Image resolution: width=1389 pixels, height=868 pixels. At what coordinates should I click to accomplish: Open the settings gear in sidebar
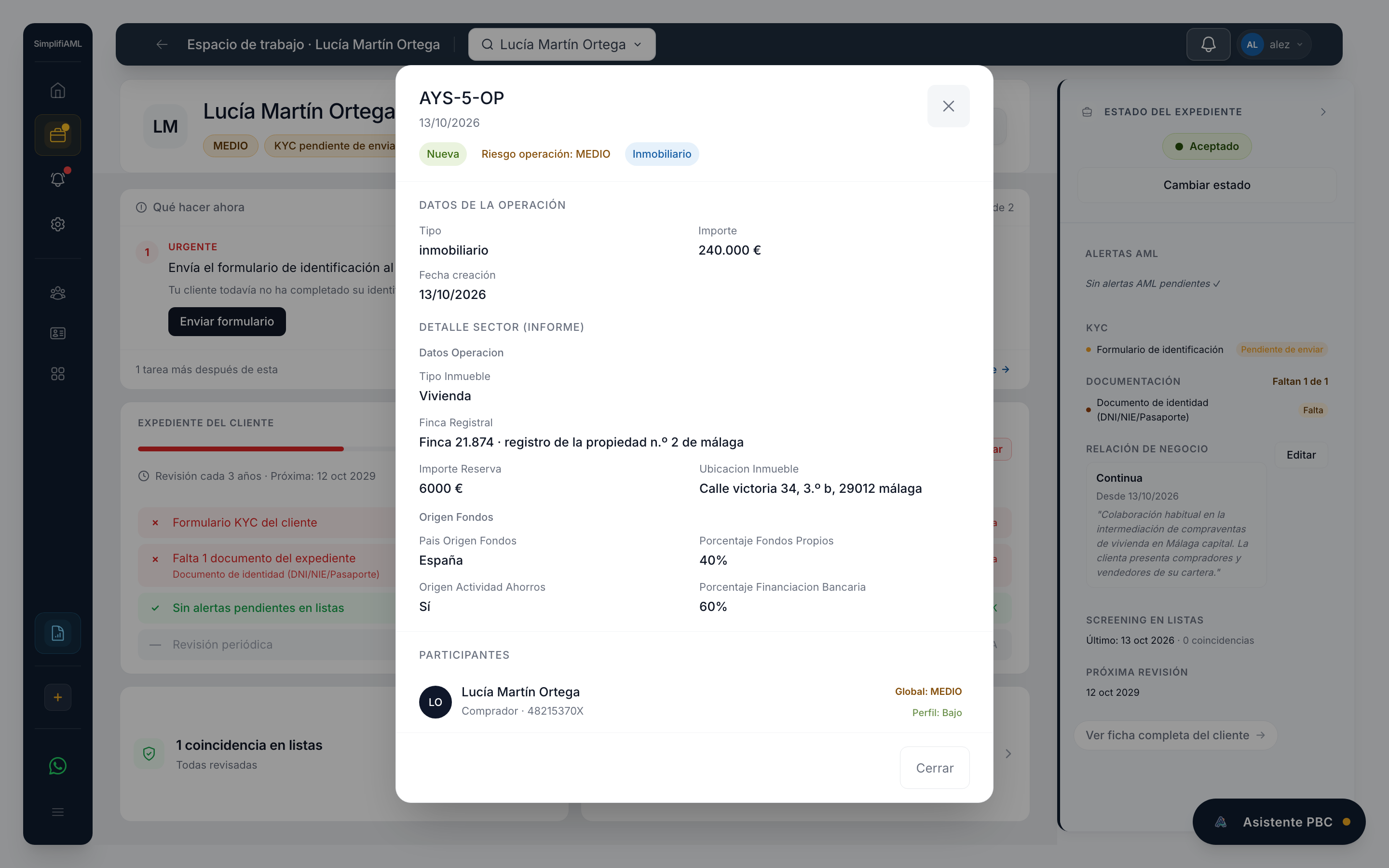(57, 224)
